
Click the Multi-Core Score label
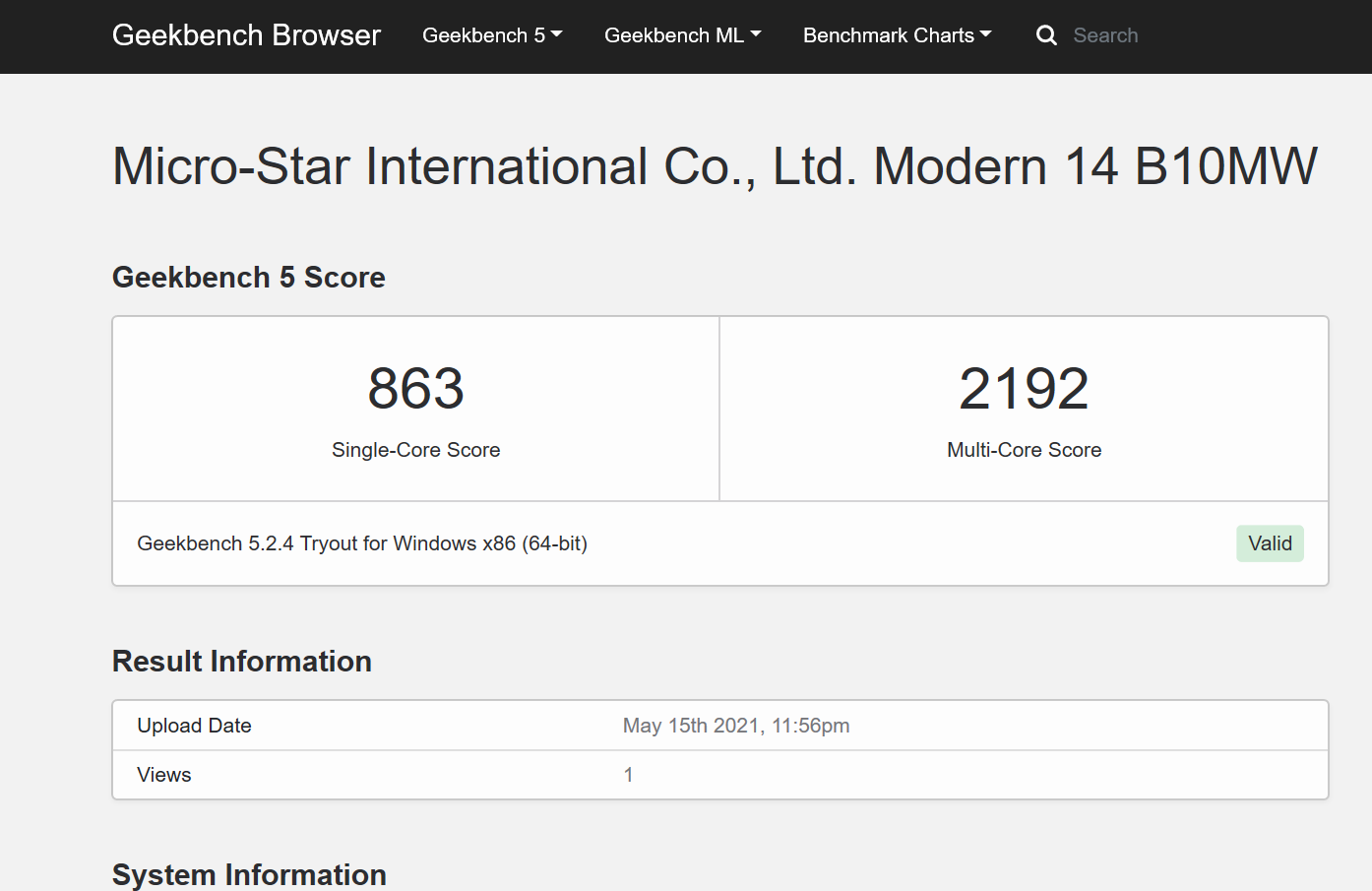pos(1024,450)
